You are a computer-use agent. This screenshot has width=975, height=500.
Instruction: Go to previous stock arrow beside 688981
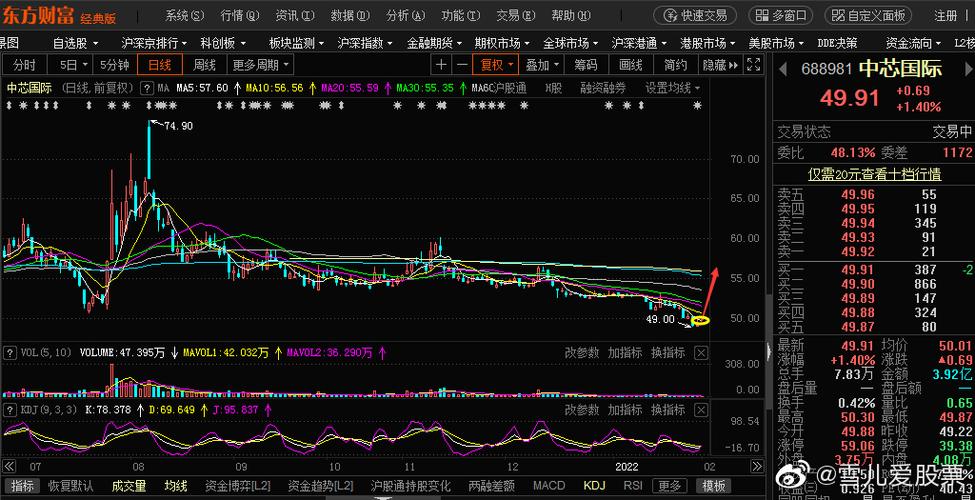[783, 68]
